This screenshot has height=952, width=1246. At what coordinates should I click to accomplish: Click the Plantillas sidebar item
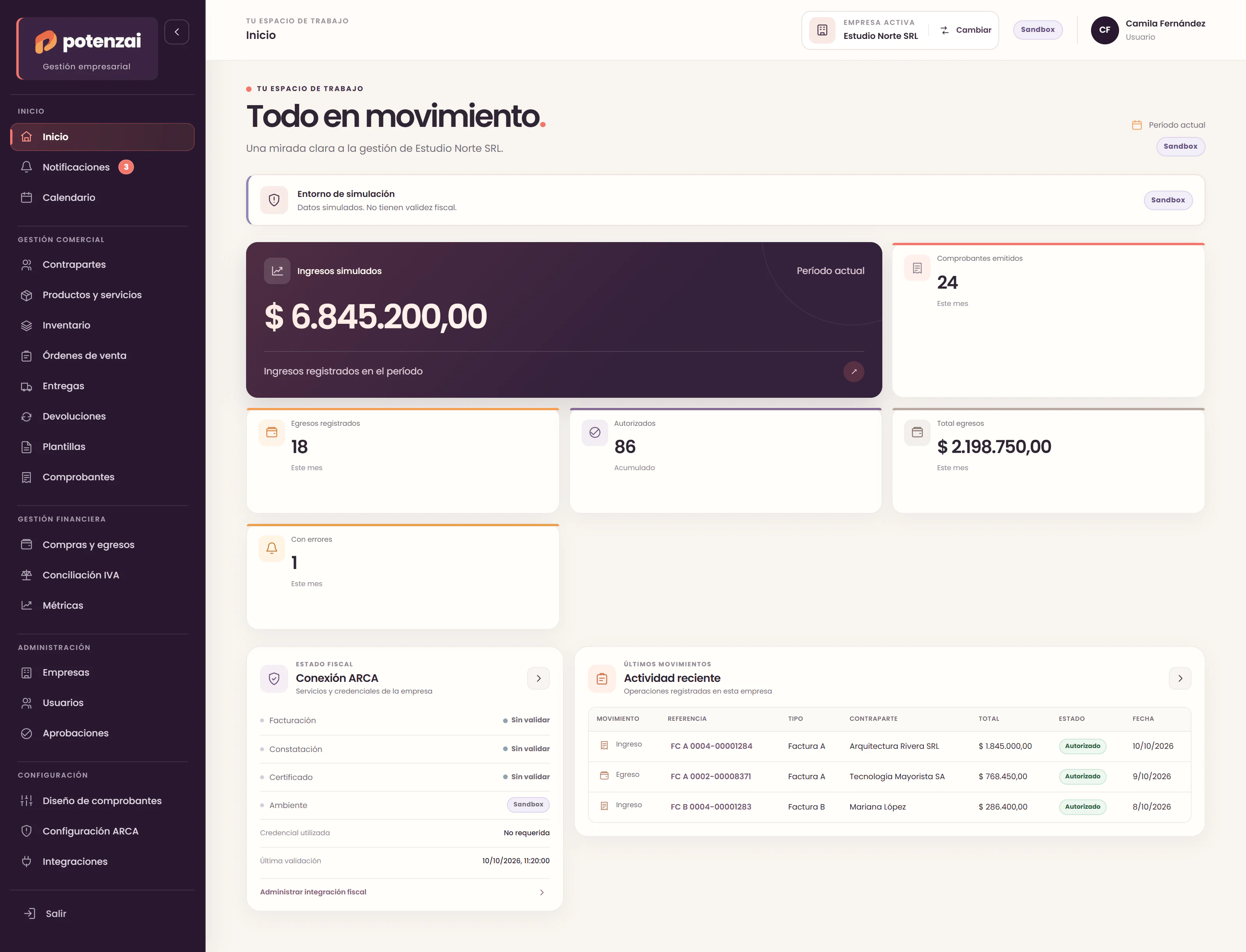(x=103, y=447)
